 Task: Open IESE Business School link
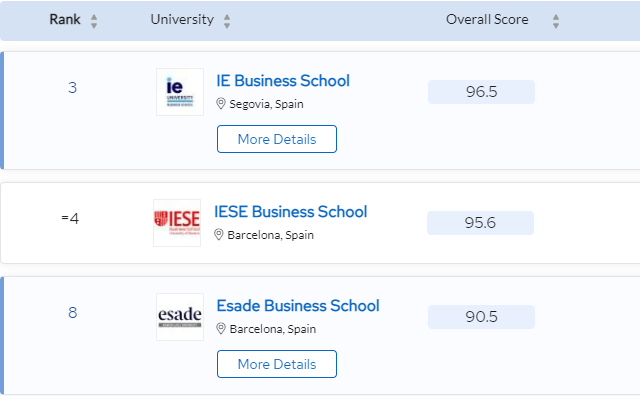coord(291,212)
